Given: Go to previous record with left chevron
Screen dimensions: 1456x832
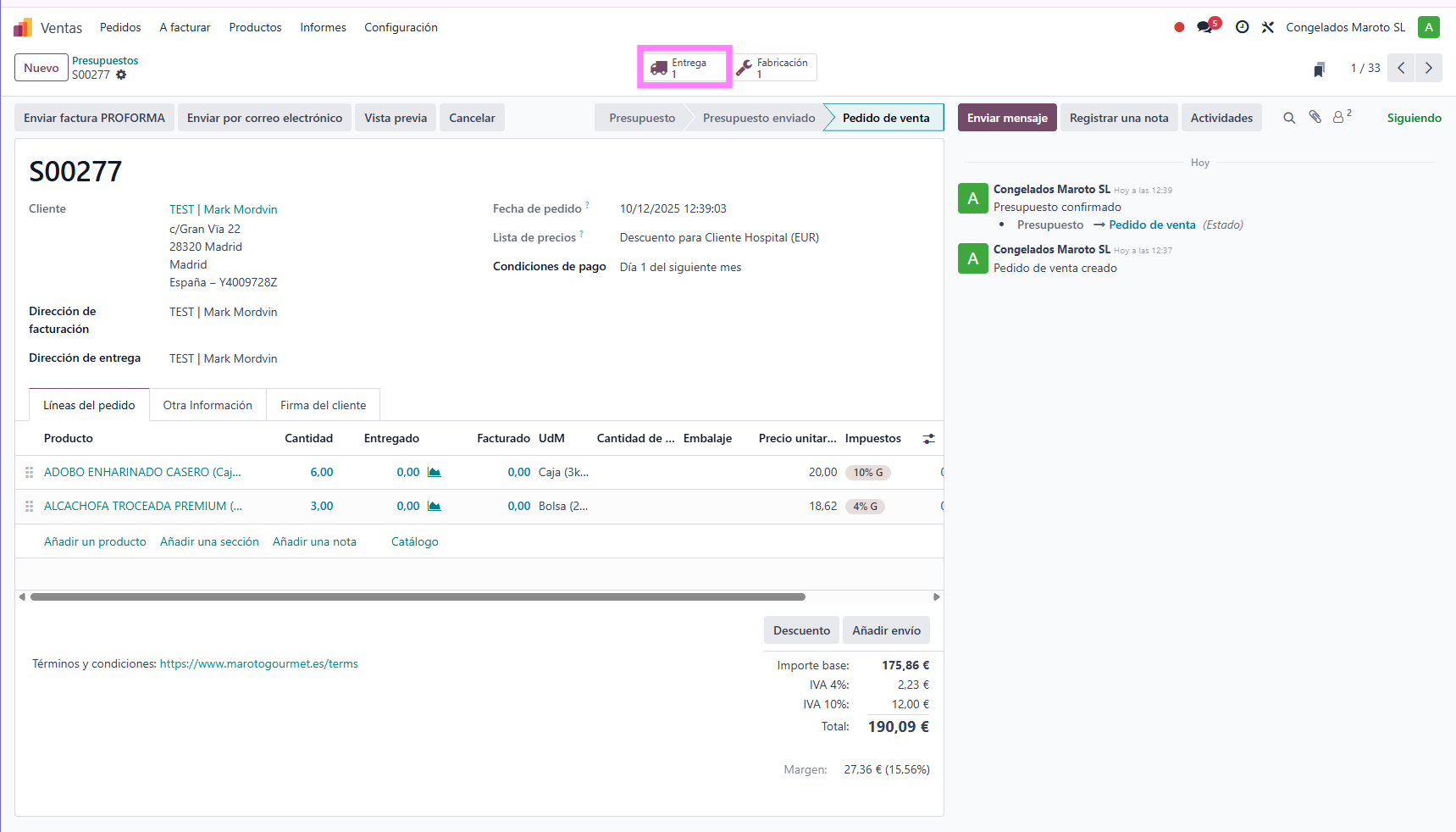Looking at the screenshot, I should click(1401, 68).
